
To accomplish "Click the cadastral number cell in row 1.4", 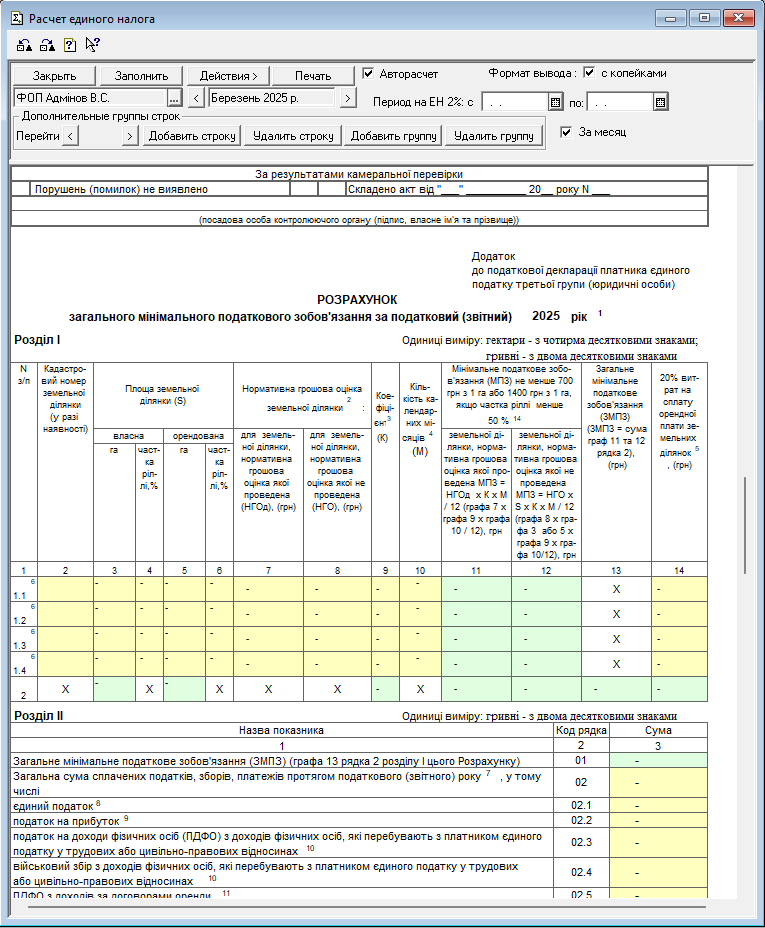I will pos(65,664).
